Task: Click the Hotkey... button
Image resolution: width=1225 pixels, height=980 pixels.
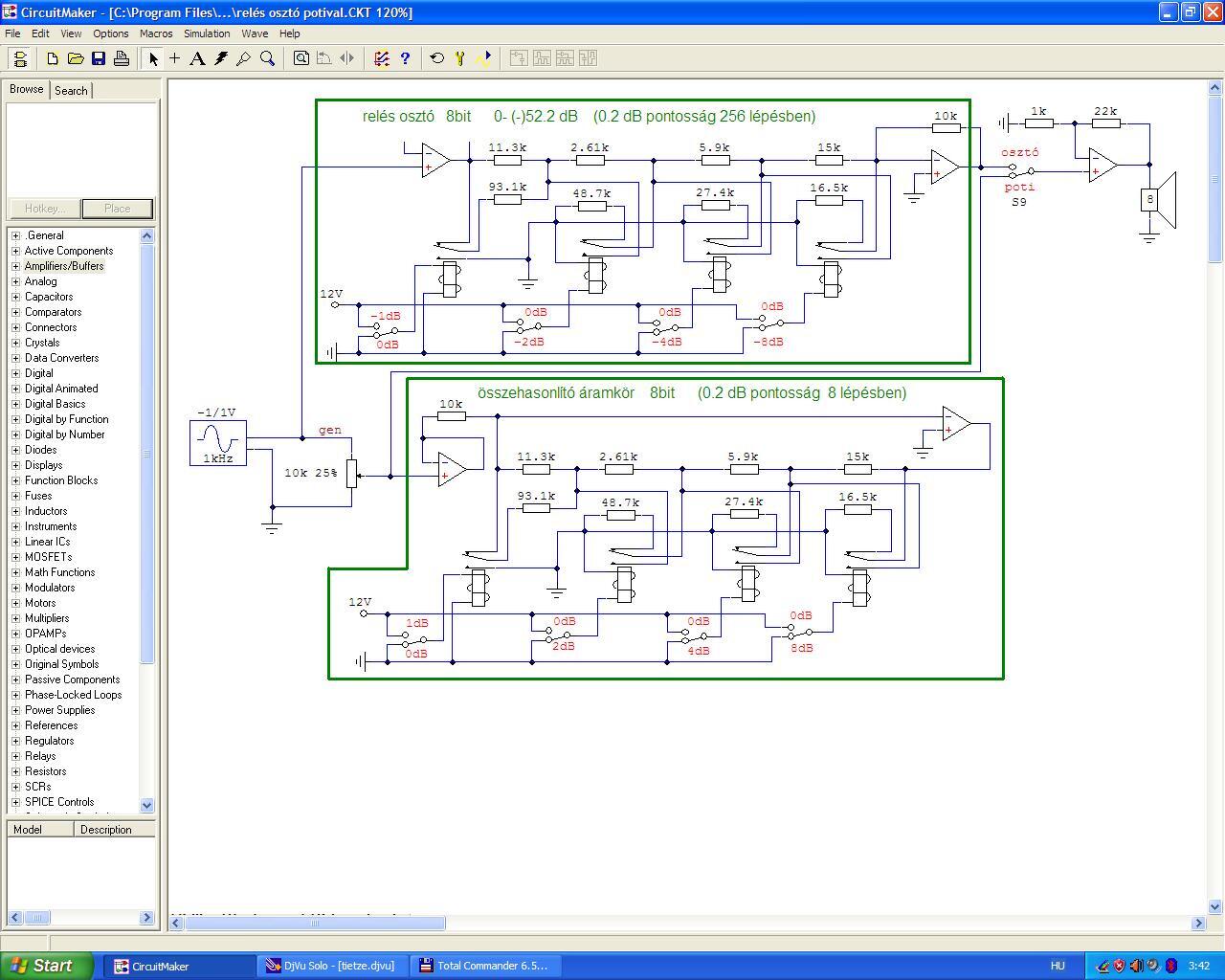Action: point(44,209)
